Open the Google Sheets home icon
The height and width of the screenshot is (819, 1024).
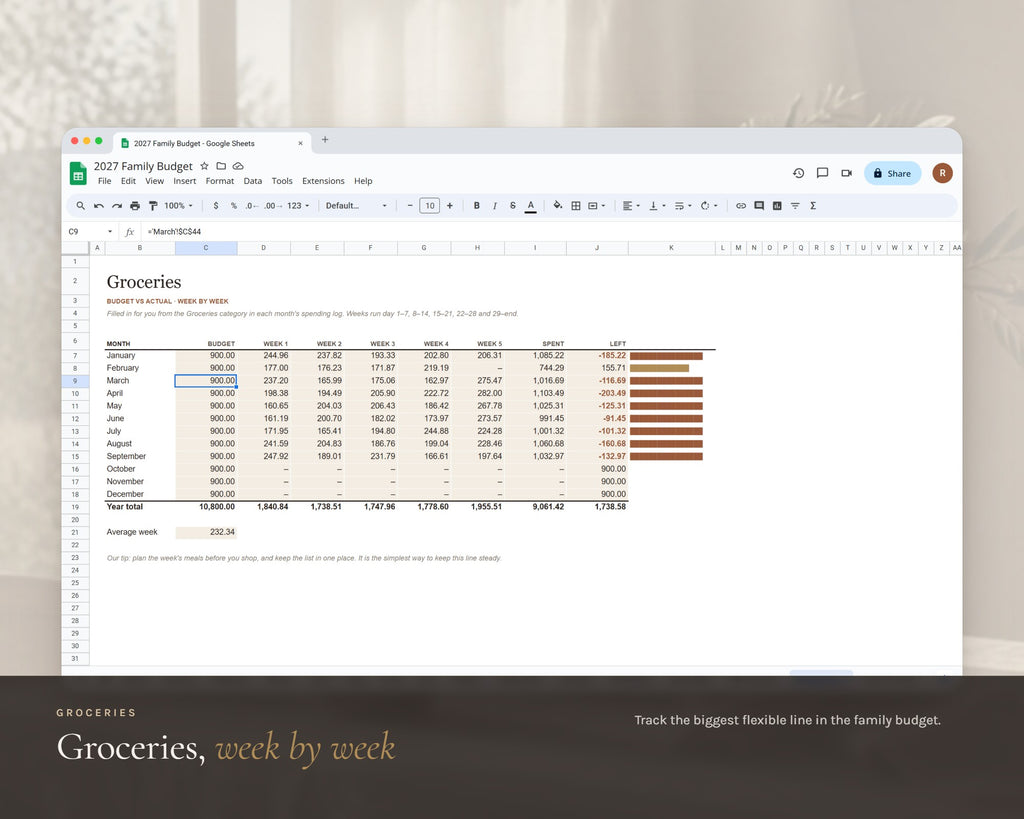(x=78, y=174)
